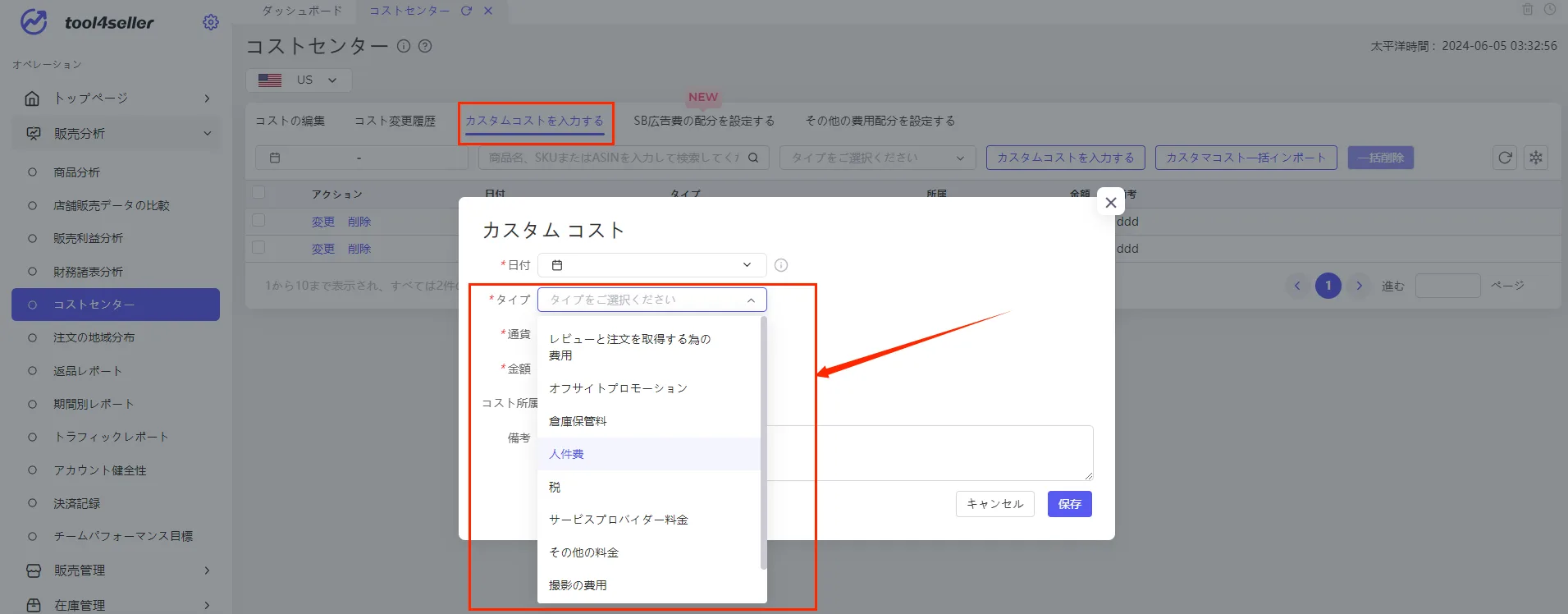
Task: Click the page number jump input field
Action: click(x=1447, y=286)
